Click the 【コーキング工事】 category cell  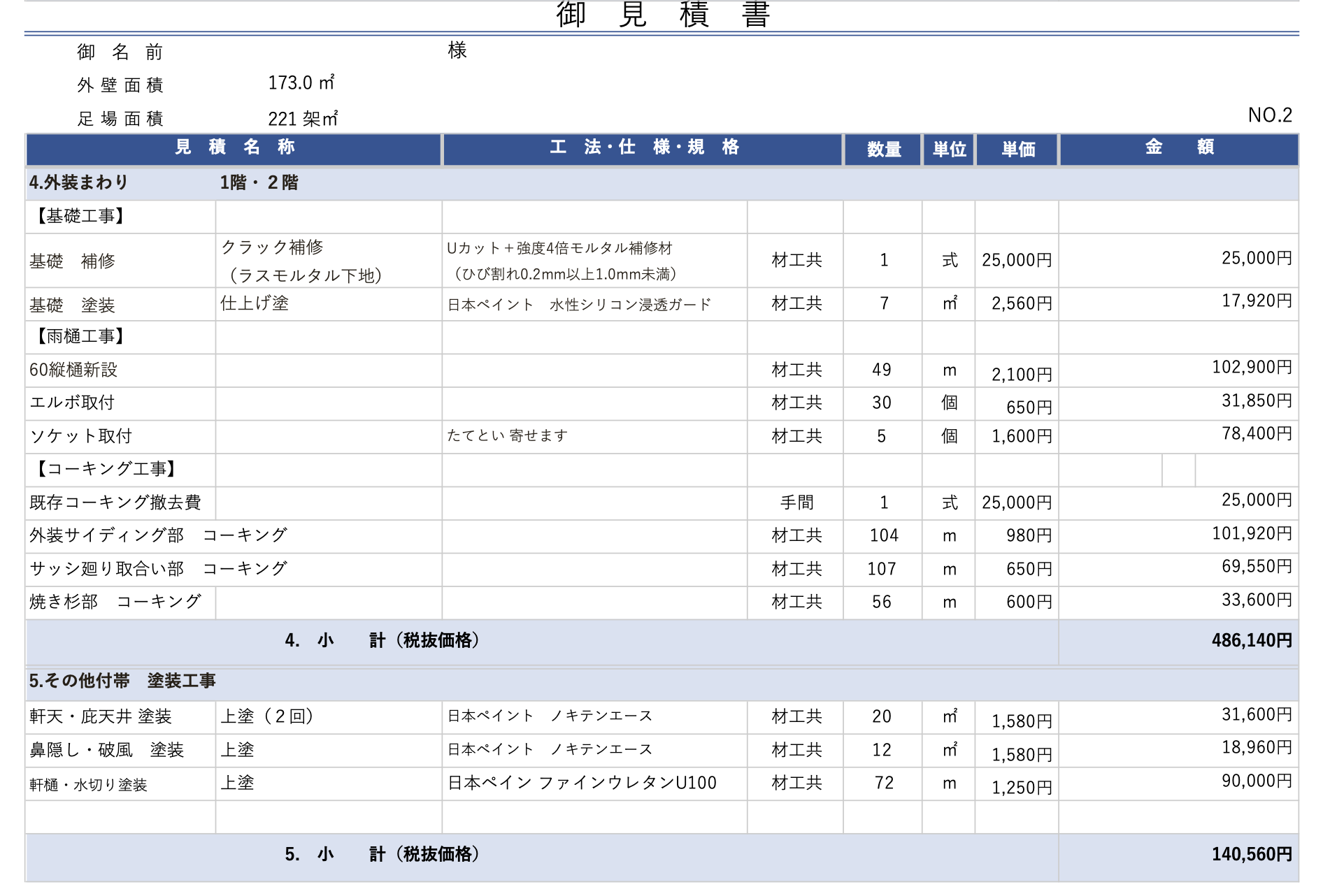120,470
